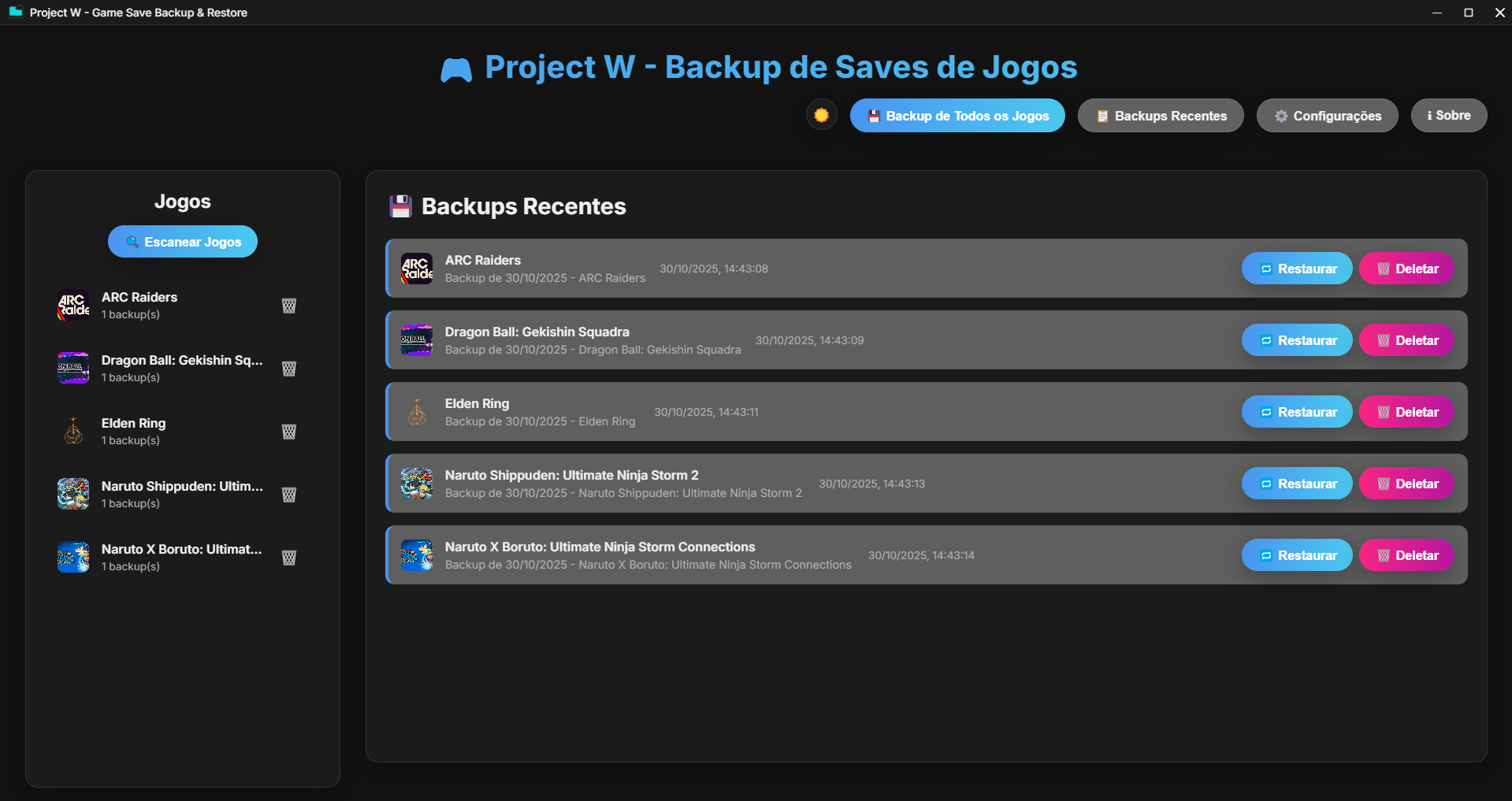Click the gamepad icon in the title
Image resolution: width=1512 pixels, height=801 pixels.
coord(456,70)
